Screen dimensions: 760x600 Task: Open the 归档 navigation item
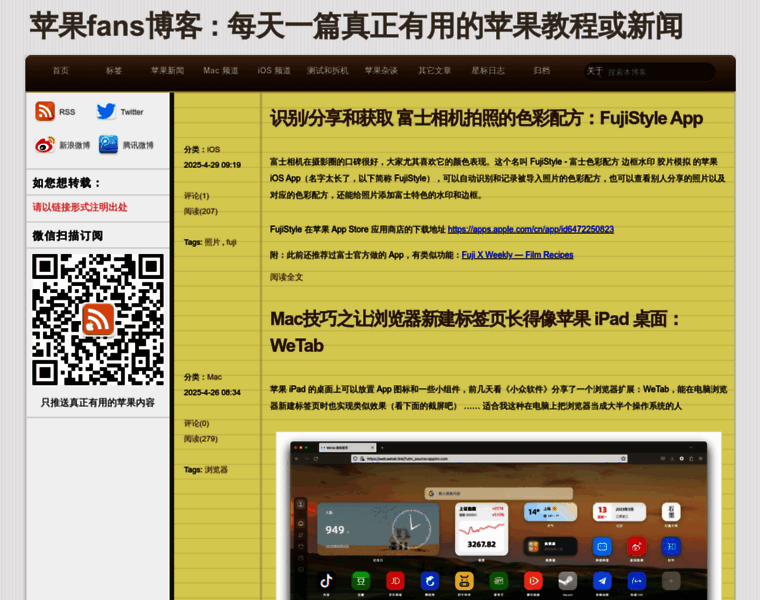click(x=541, y=71)
